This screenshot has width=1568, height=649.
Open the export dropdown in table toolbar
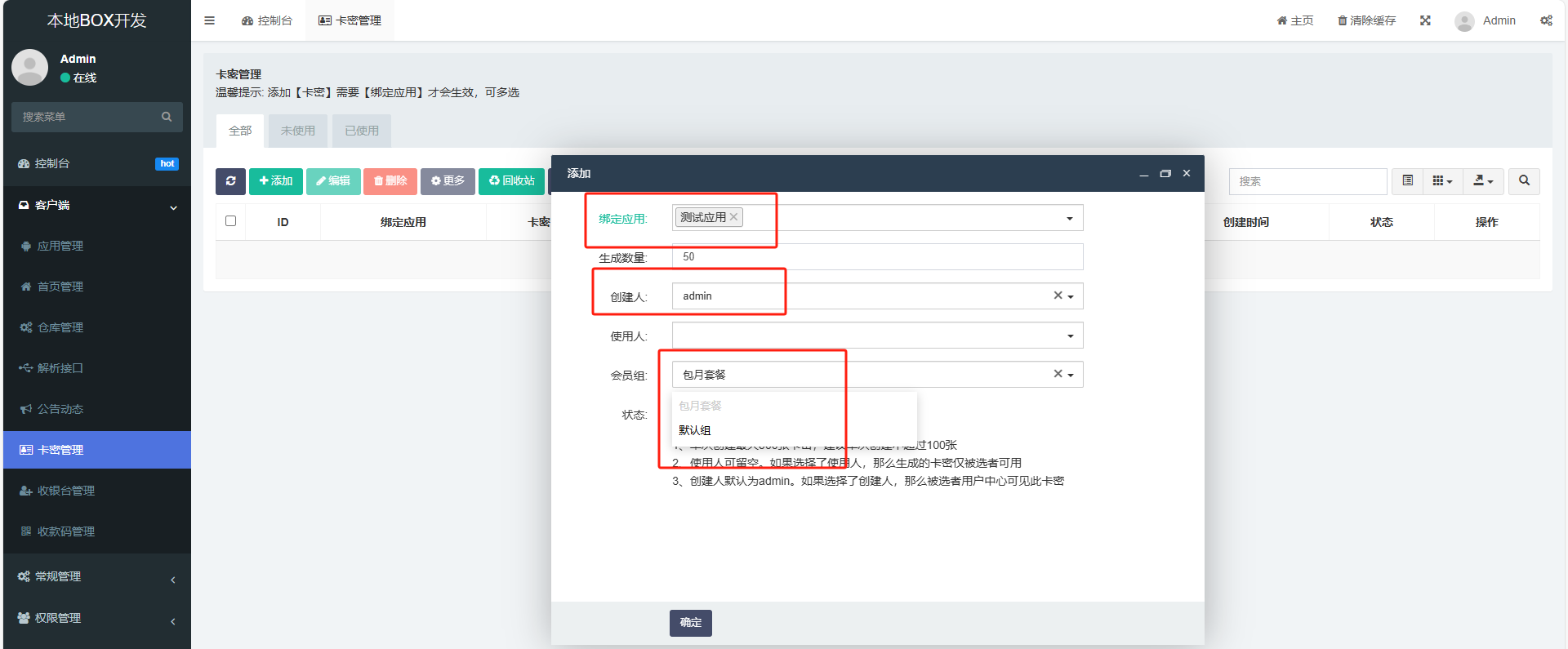[x=1482, y=181]
